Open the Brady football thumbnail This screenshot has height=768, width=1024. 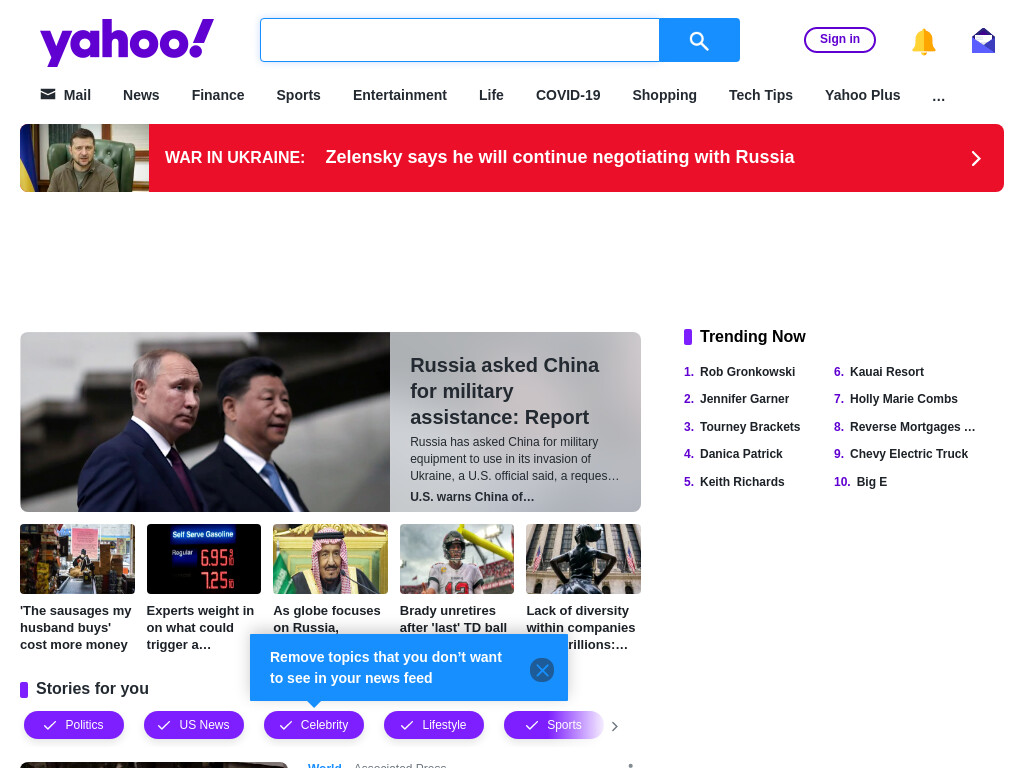click(457, 559)
